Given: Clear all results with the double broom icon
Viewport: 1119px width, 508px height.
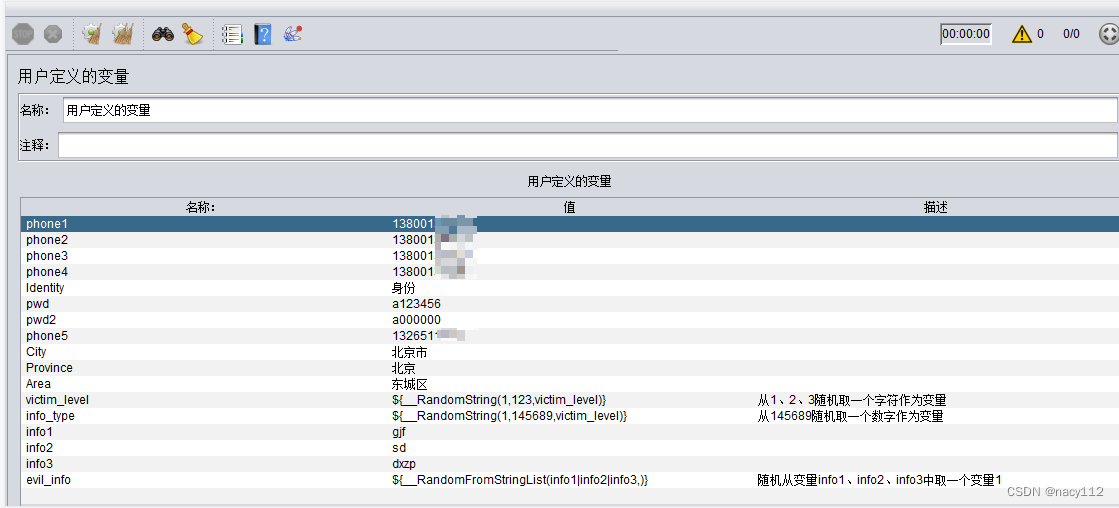Looking at the screenshot, I should pyautogui.click(x=123, y=34).
